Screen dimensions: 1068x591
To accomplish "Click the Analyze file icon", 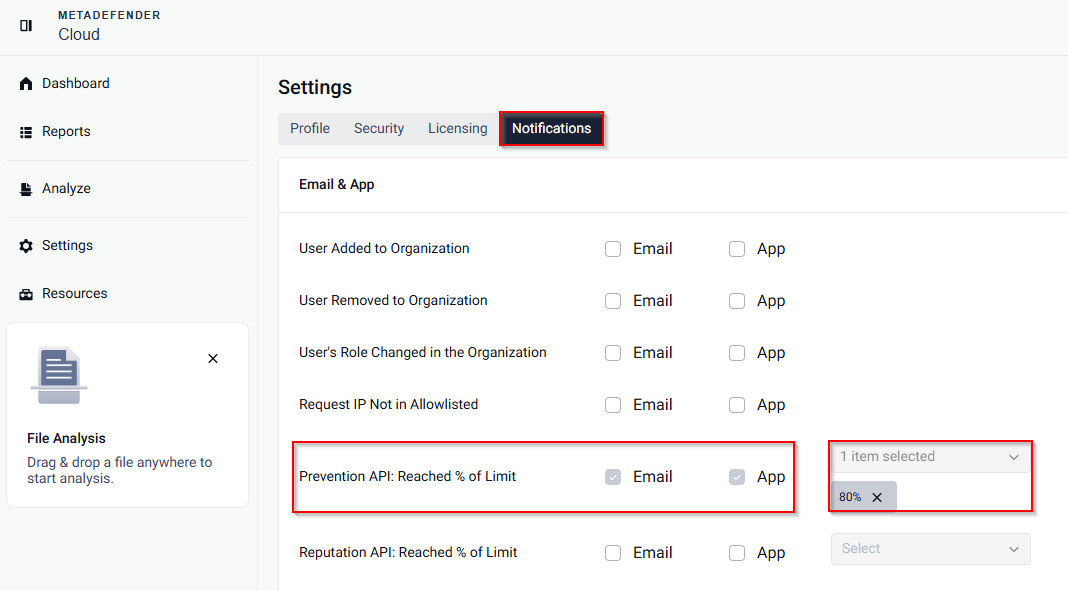I will (x=27, y=189).
